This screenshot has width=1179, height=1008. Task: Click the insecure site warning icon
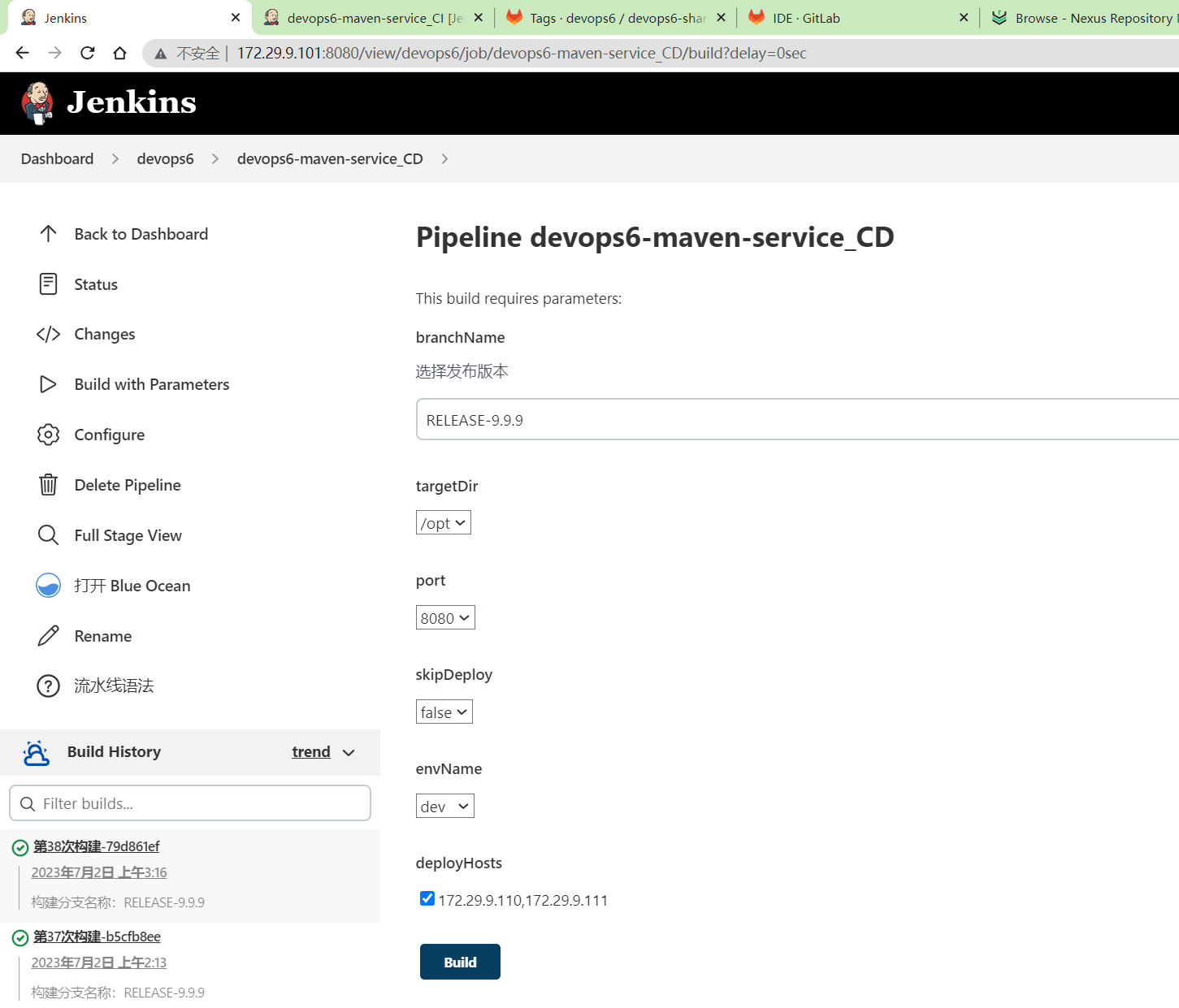tap(161, 54)
